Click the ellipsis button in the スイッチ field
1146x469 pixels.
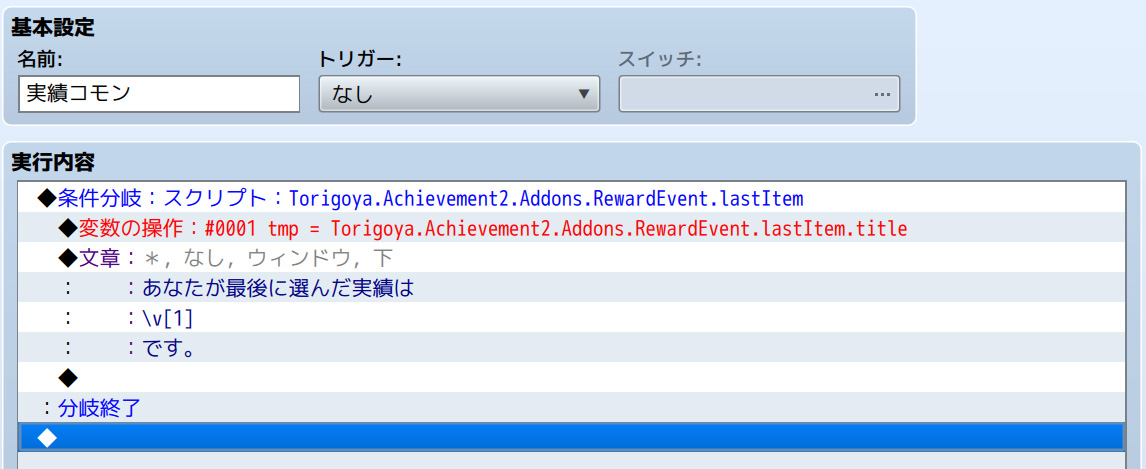881,94
